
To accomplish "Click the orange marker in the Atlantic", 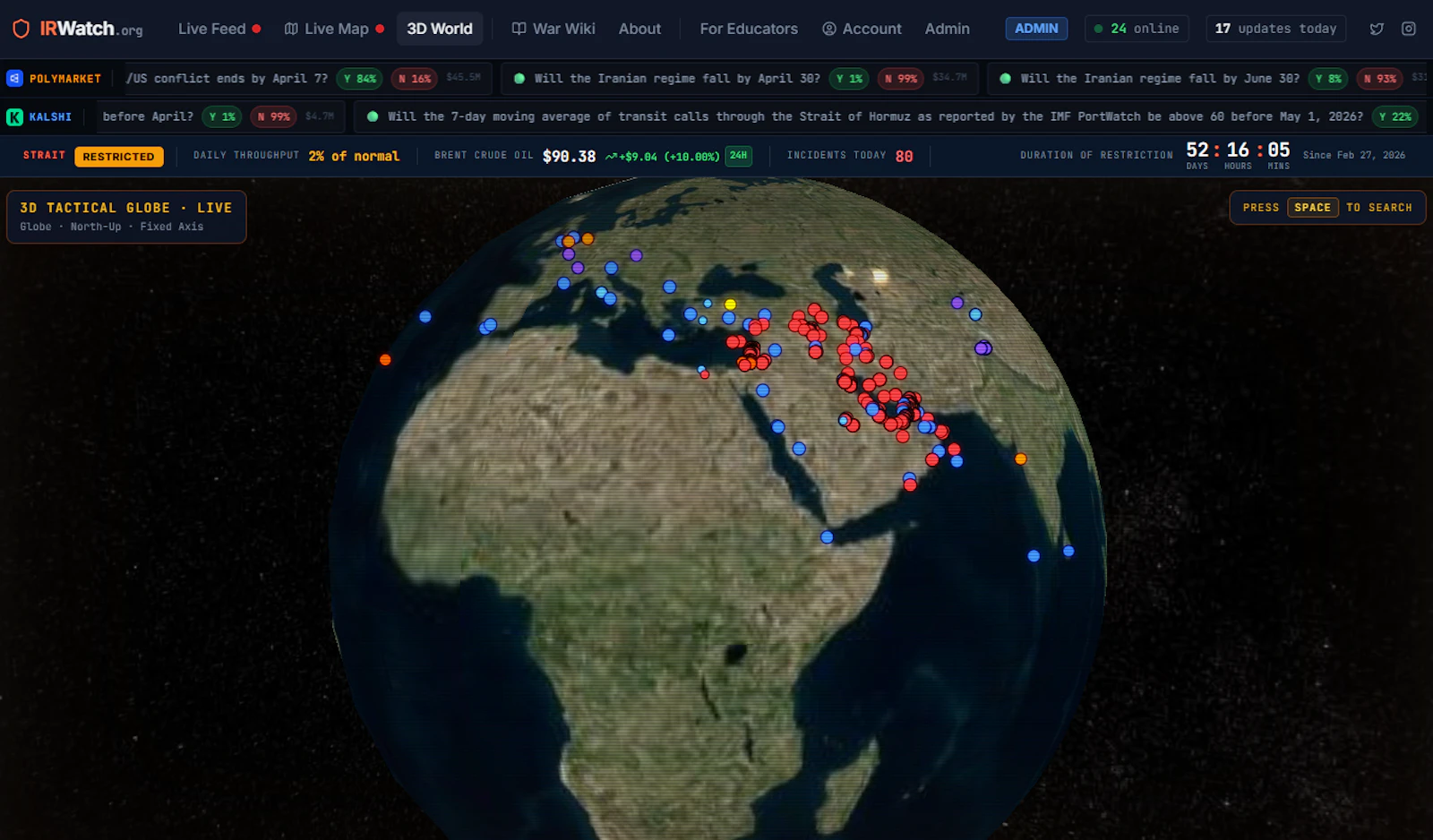I will (385, 360).
